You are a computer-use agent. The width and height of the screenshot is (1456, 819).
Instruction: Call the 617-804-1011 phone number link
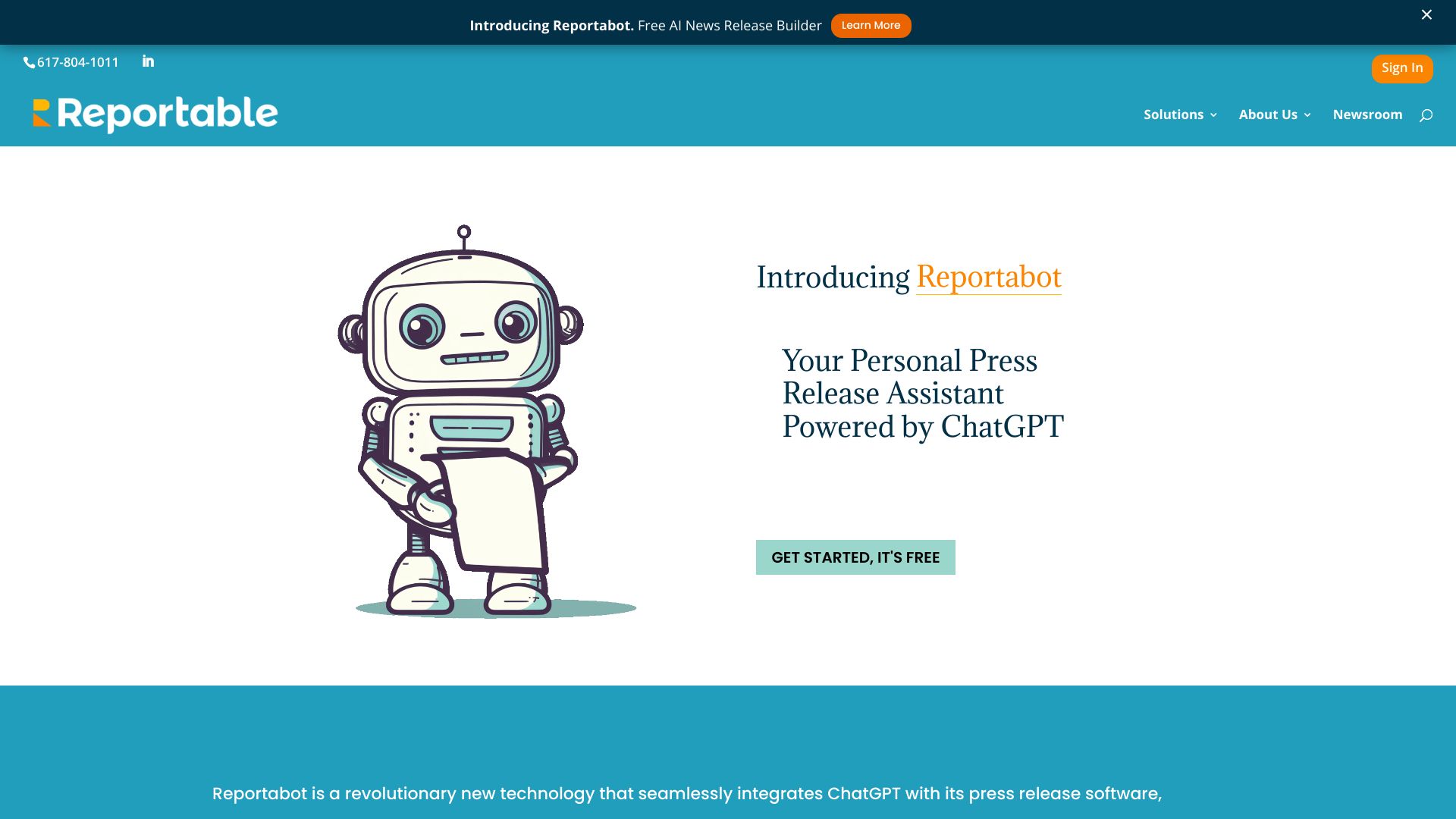[x=77, y=62]
